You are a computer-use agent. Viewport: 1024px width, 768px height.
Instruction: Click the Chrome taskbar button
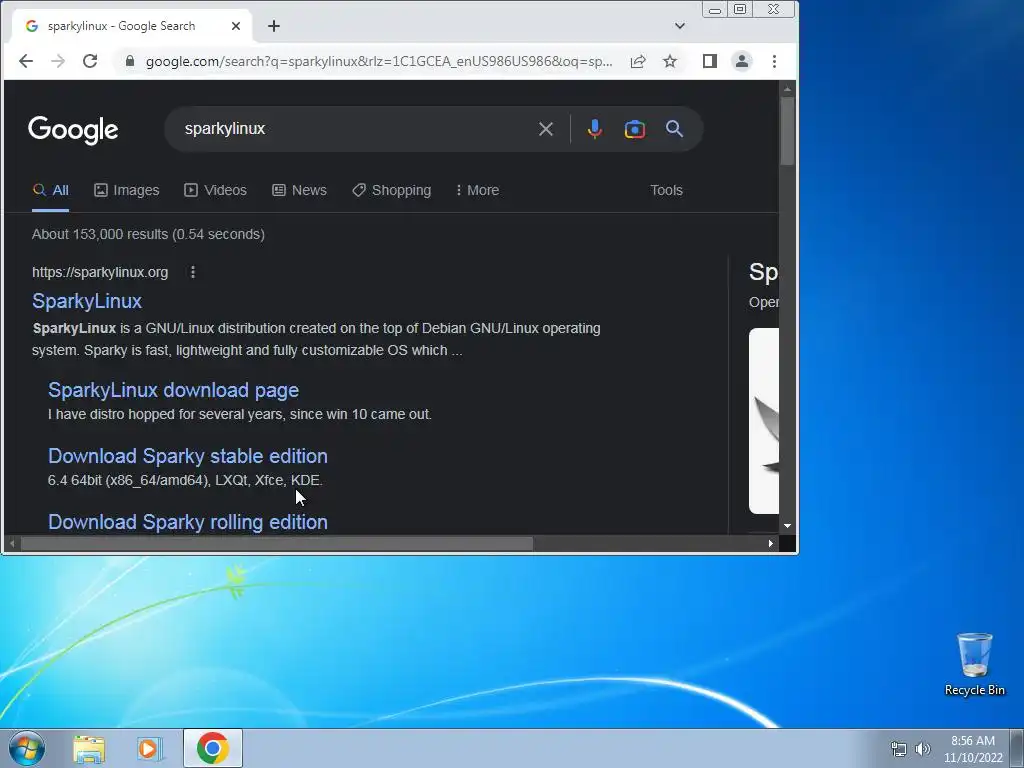tap(213, 748)
